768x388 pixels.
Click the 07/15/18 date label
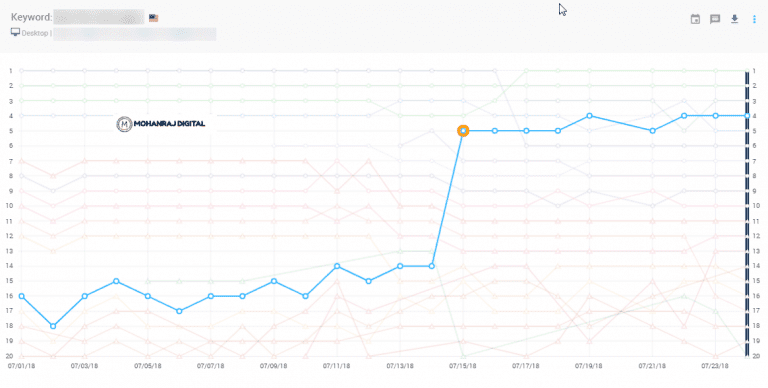[x=463, y=366]
